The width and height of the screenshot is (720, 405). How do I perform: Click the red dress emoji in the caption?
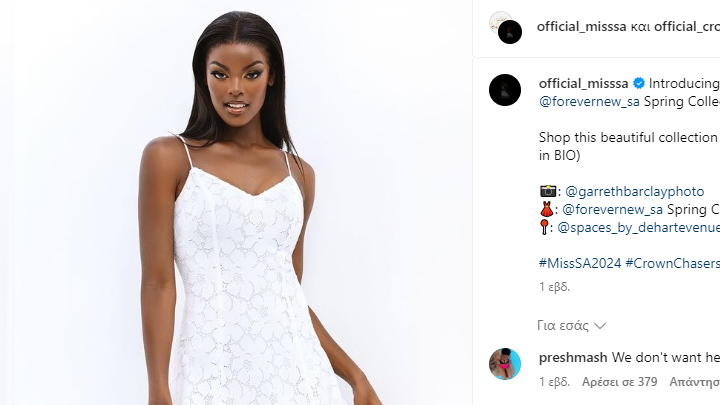pos(546,209)
